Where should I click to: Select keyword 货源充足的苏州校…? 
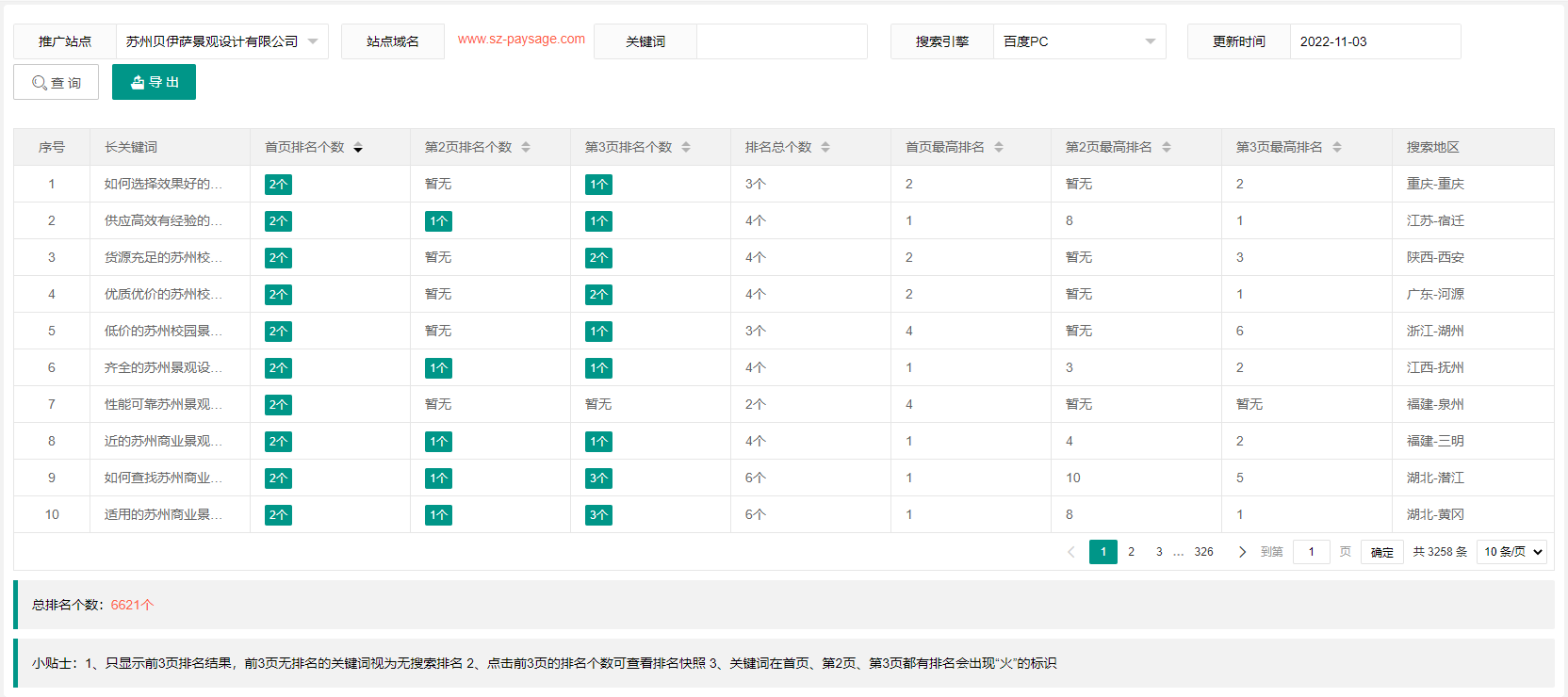[x=163, y=257]
